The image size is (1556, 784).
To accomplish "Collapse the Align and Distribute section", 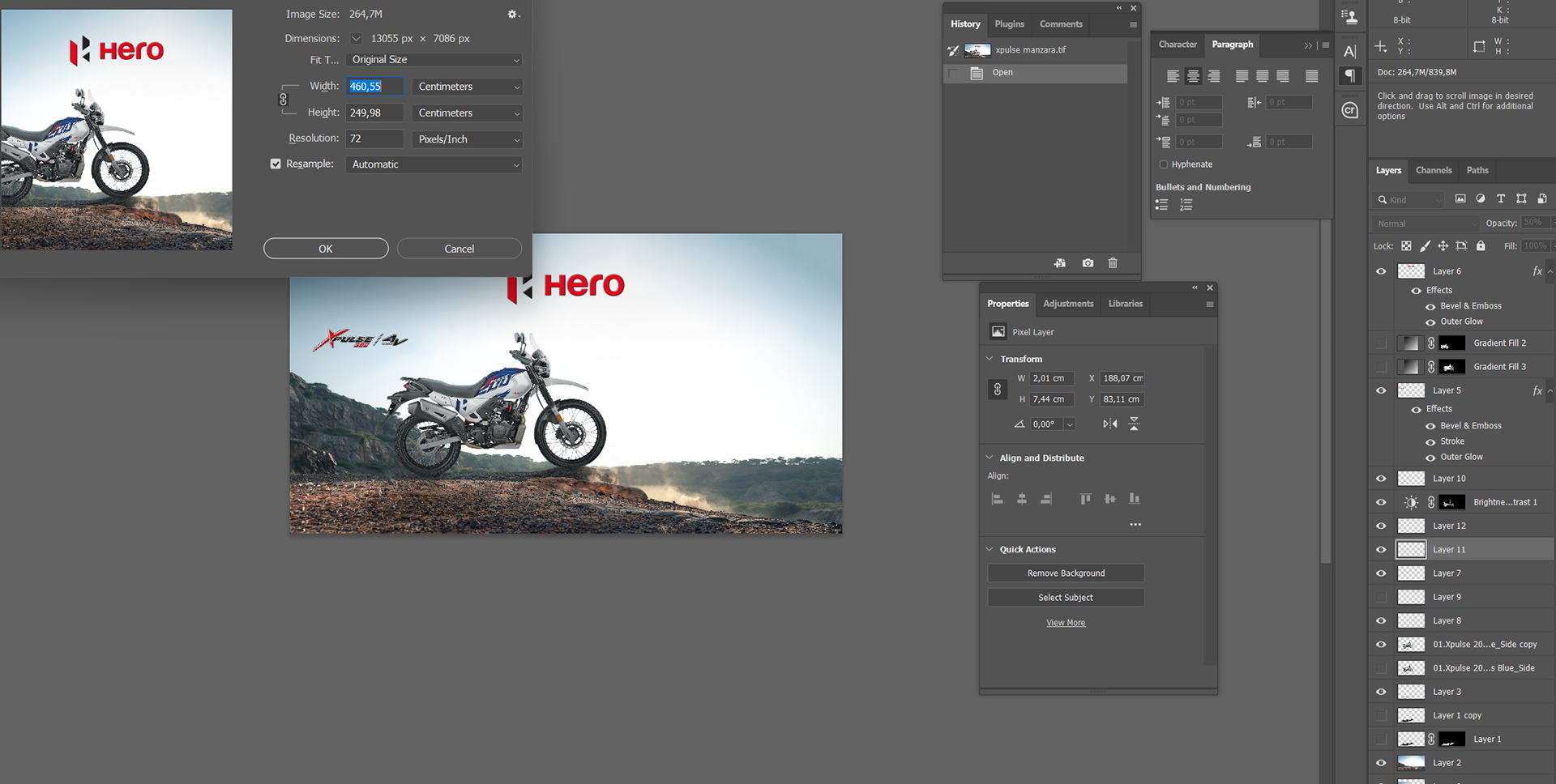I will click(990, 458).
